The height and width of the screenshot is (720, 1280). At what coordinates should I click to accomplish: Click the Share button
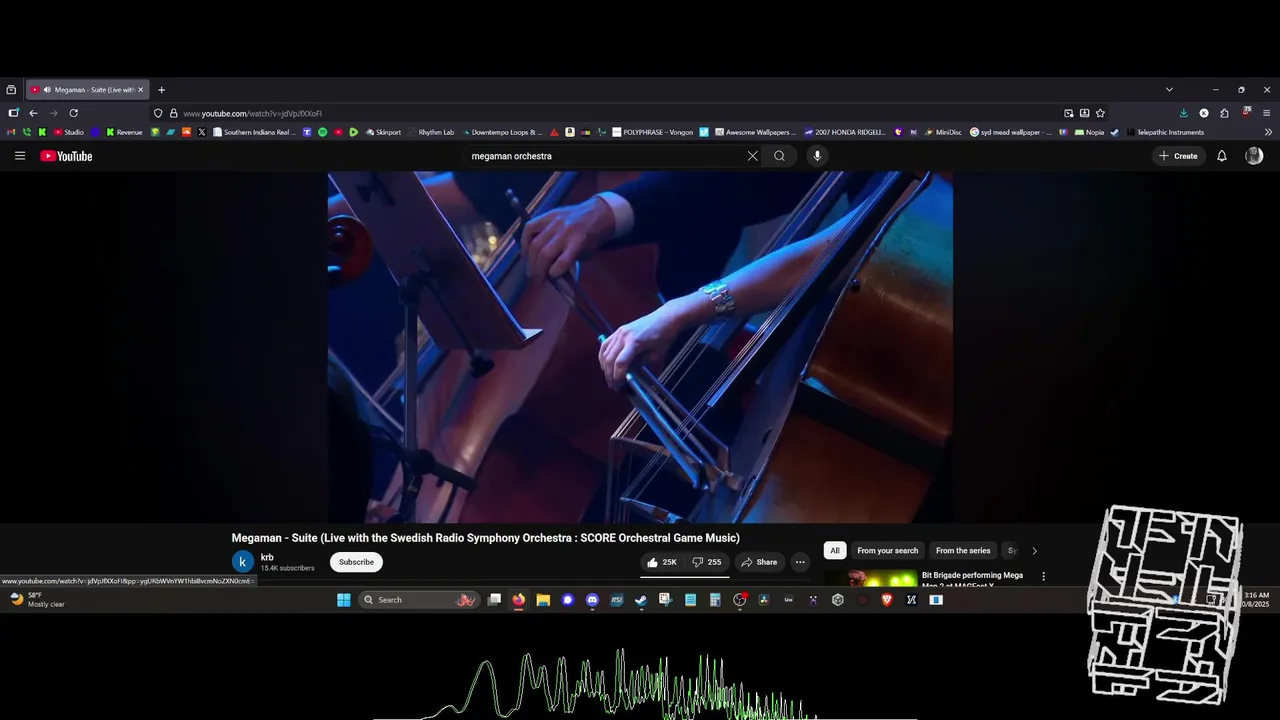759,562
